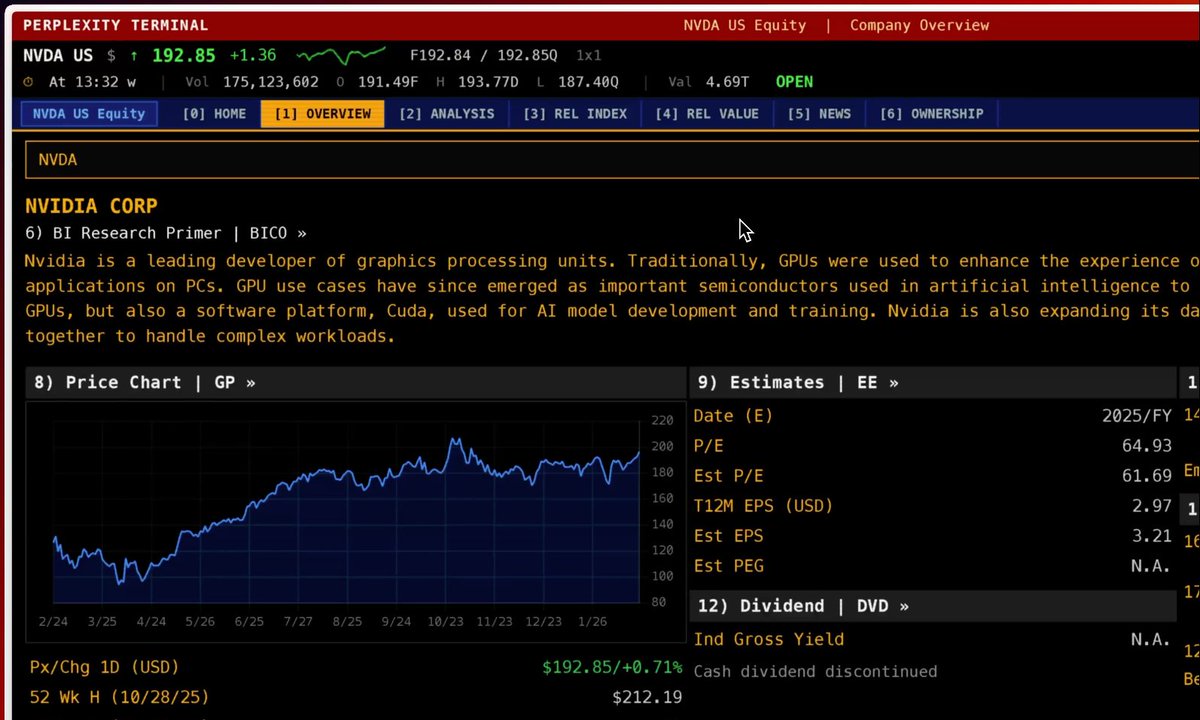Viewport: 1200px width, 720px height.
Task: Click the NVDA US Equity header text
Action: coord(745,25)
